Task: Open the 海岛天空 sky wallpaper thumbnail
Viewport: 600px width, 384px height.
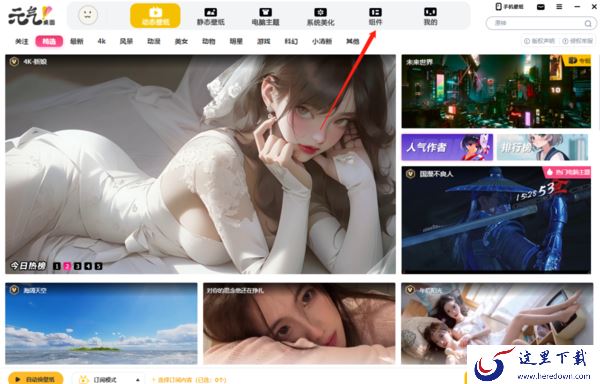Action: tap(101, 323)
